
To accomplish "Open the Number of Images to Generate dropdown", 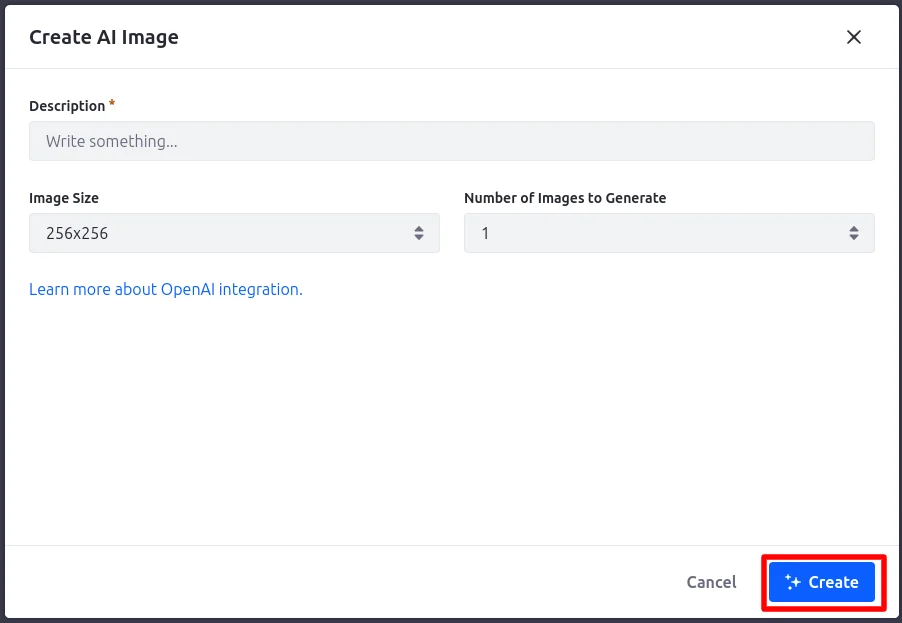I will 669,233.
